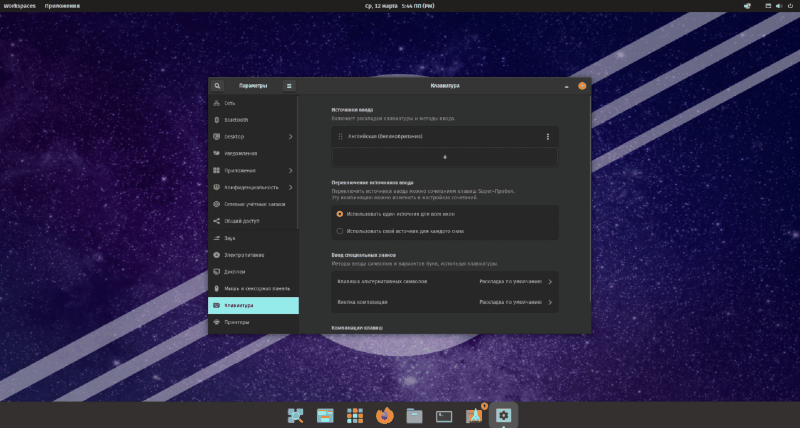This screenshot has width=800, height=428.
Task: Launch Terminal from the dock
Action: [444, 416]
